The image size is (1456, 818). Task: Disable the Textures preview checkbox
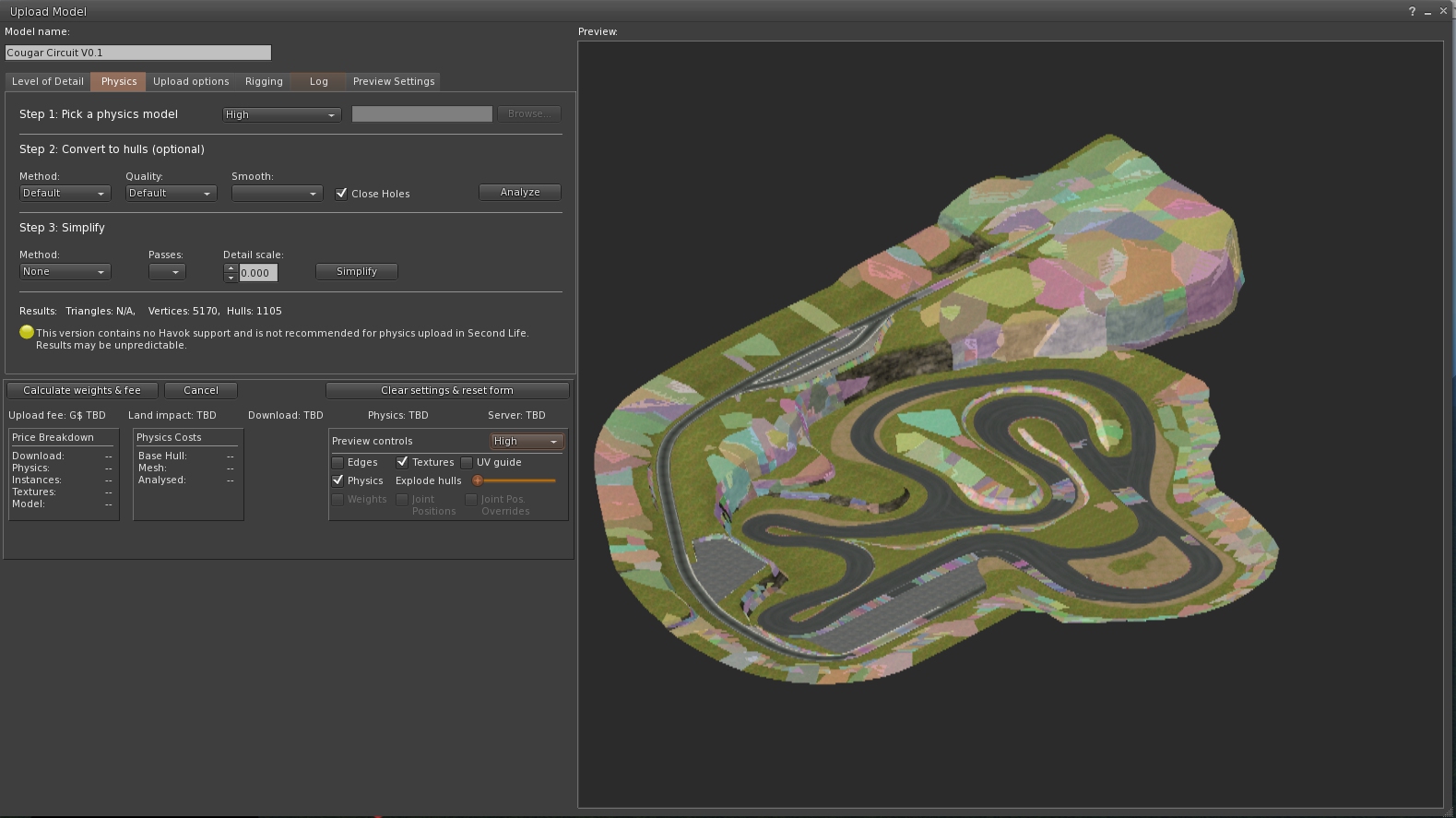pos(402,462)
